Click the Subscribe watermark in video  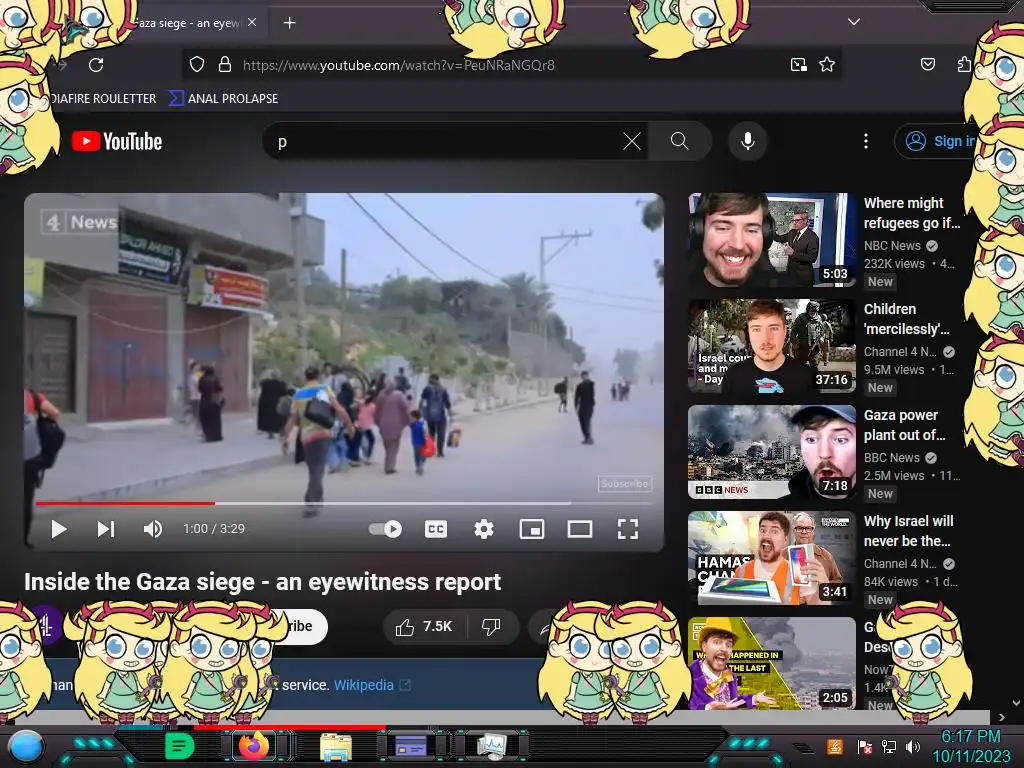pyautogui.click(x=625, y=484)
